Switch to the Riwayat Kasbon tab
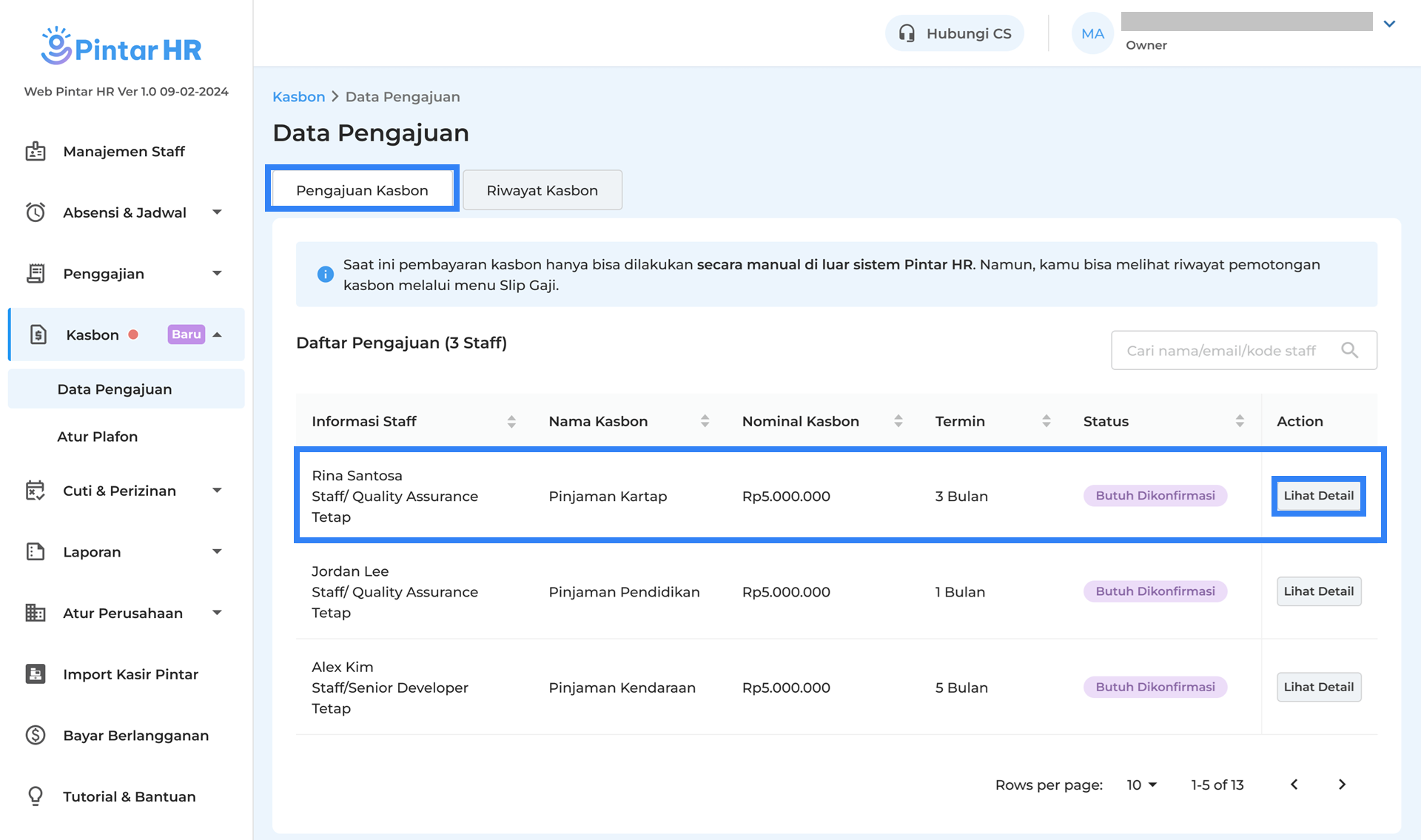 [542, 190]
